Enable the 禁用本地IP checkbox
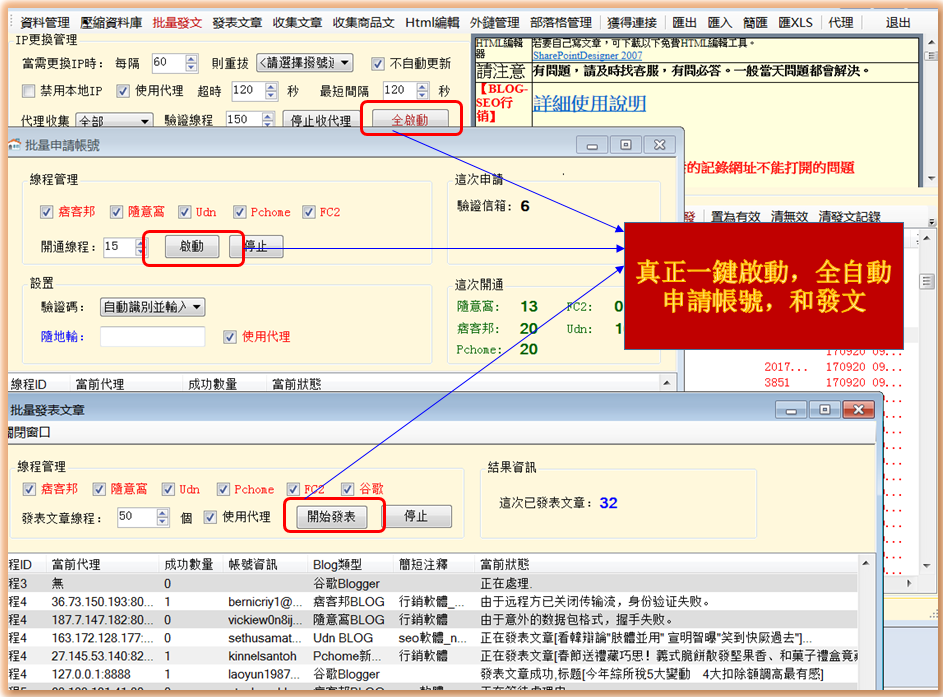 click(x=29, y=91)
